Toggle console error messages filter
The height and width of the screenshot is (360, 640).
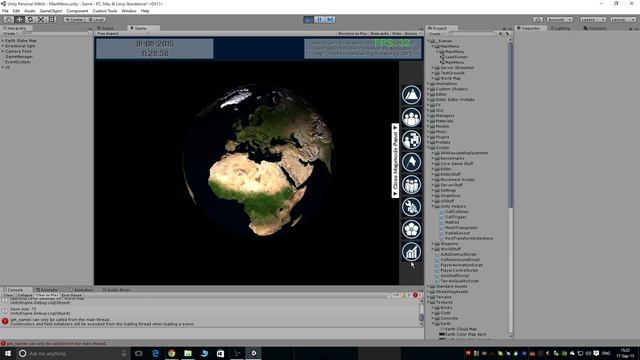pos(416,295)
